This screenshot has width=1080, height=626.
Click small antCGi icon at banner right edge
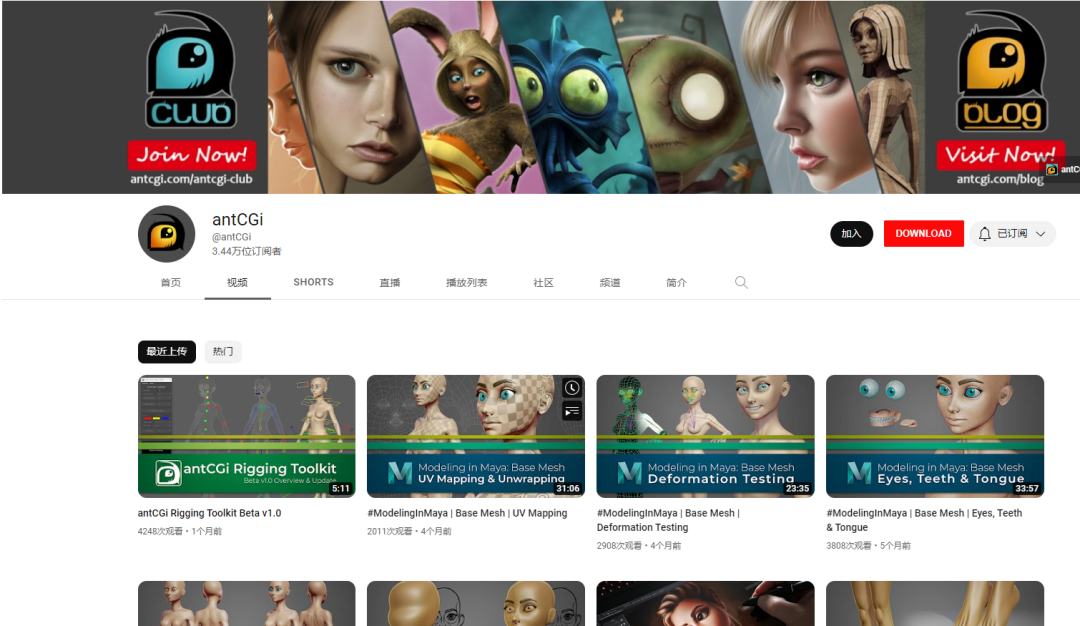tap(1052, 169)
